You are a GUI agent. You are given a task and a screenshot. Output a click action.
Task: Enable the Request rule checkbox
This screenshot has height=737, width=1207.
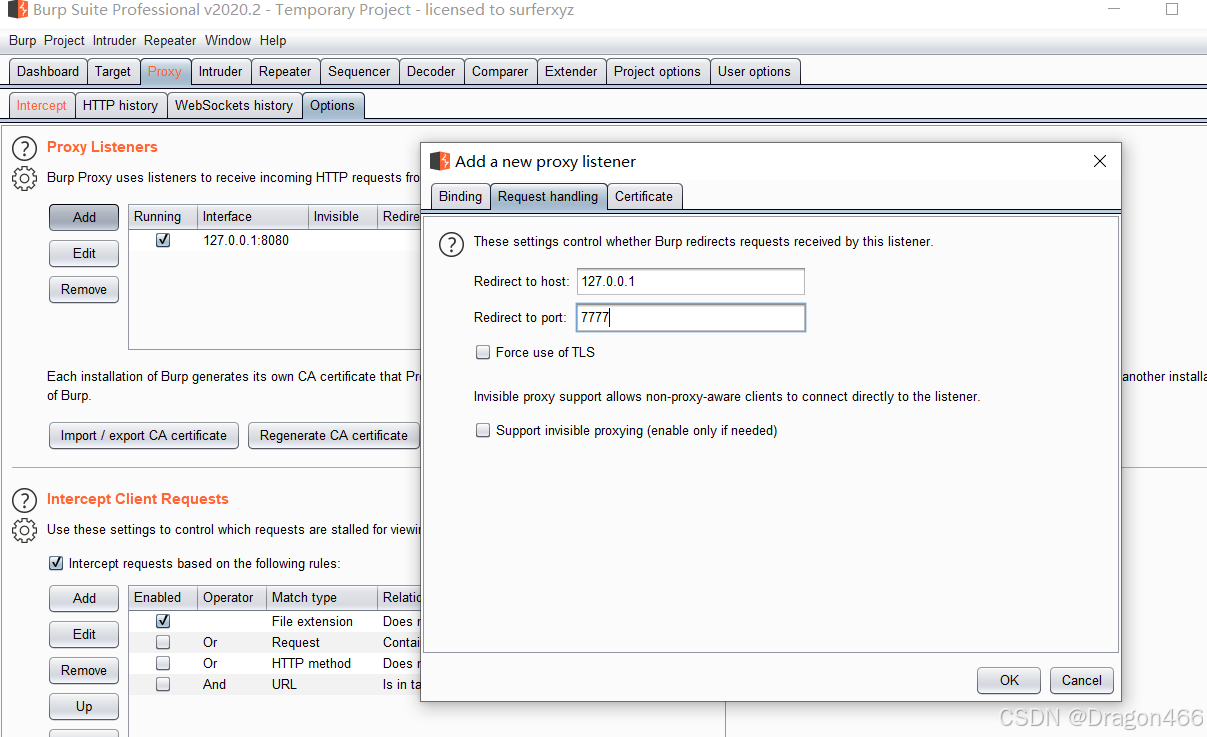[x=163, y=642]
